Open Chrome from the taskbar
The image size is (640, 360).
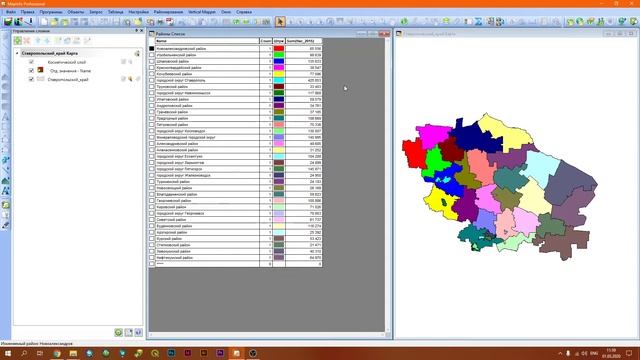point(57,353)
